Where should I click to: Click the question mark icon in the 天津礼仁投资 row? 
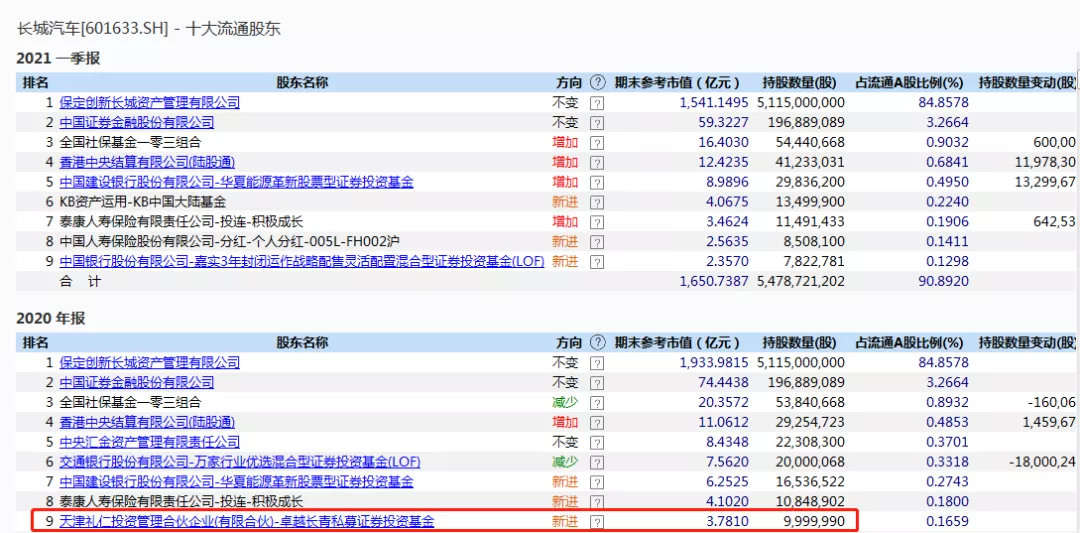tap(597, 522)
